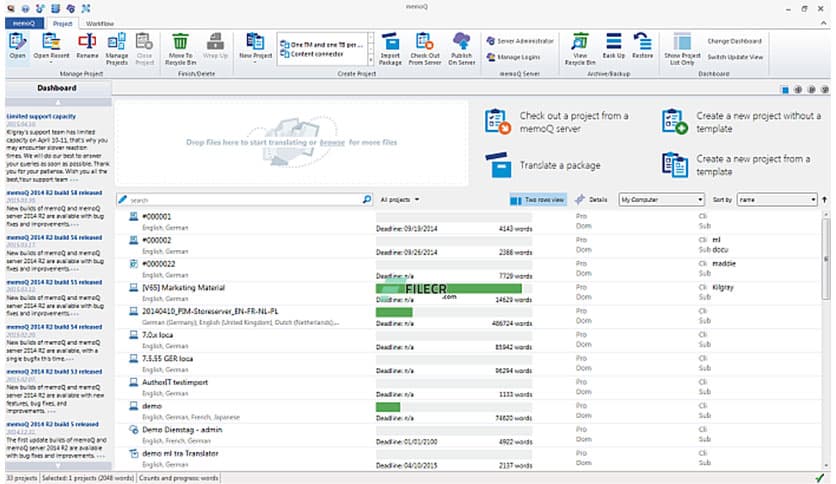Select the Demo Dienstag - admin project
The width and height of the screenshot is (836, 484).
click(x=469, y=435)
